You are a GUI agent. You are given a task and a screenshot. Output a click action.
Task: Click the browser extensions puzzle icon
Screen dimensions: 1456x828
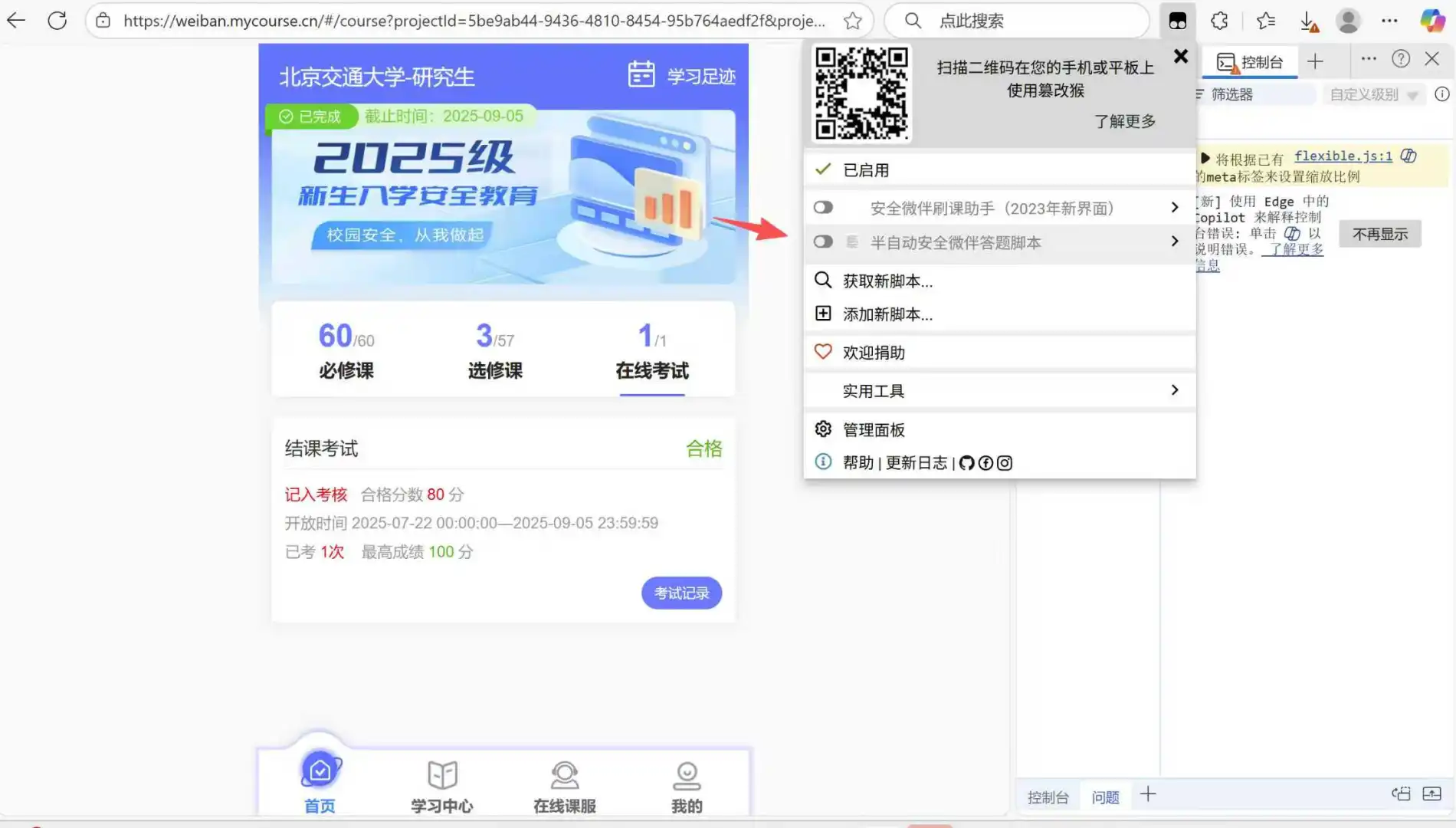click(1219, 21)
